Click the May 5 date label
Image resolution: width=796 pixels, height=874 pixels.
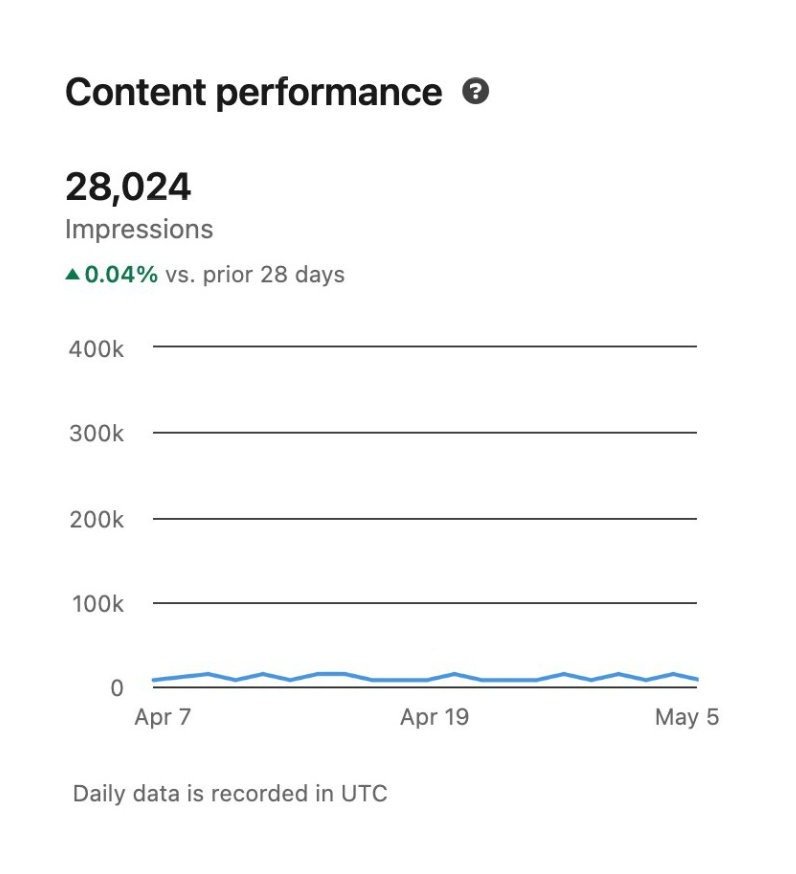pyautogui.click(x=687, y=718)
